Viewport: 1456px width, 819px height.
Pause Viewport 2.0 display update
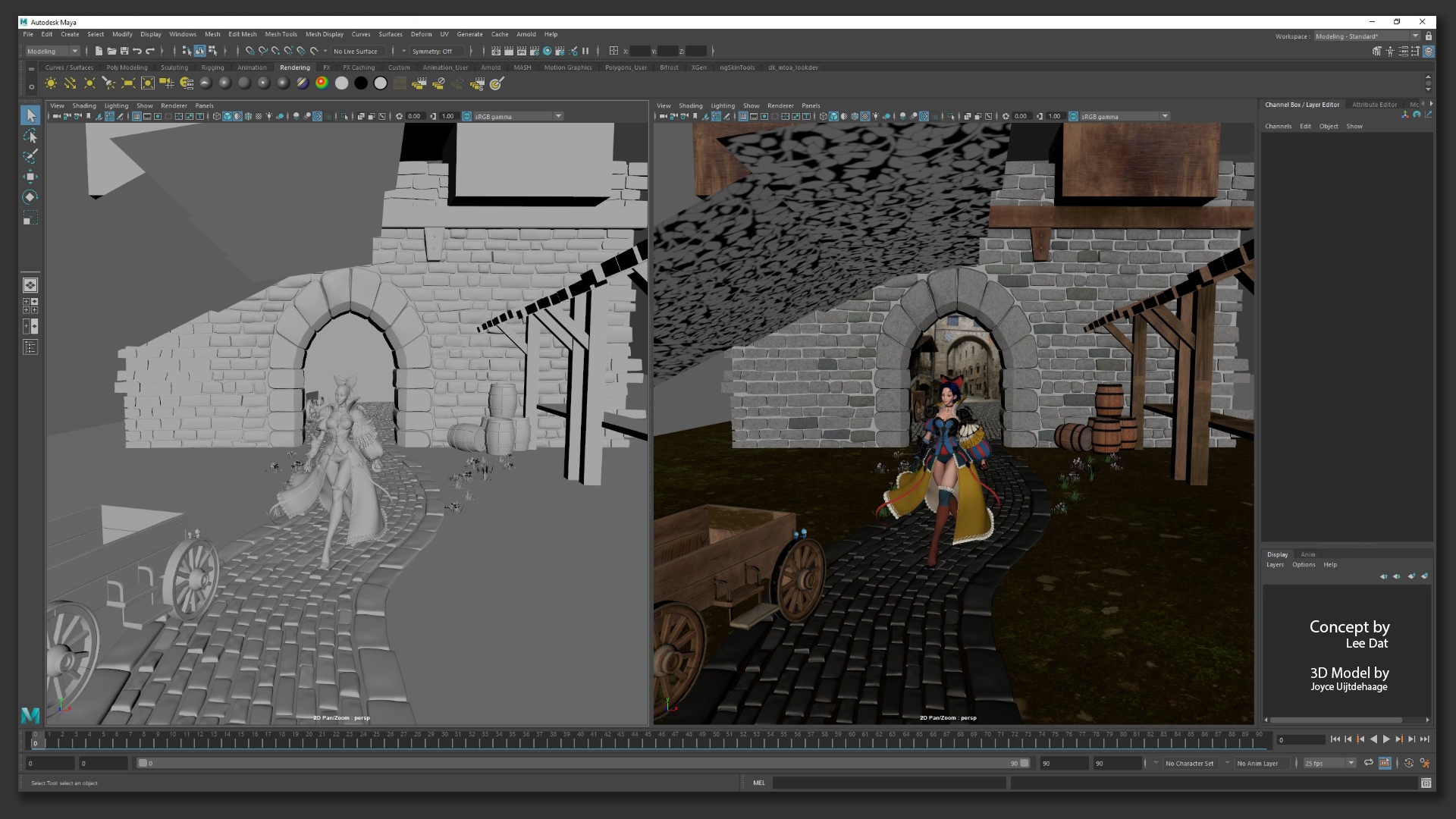[585, 51]
